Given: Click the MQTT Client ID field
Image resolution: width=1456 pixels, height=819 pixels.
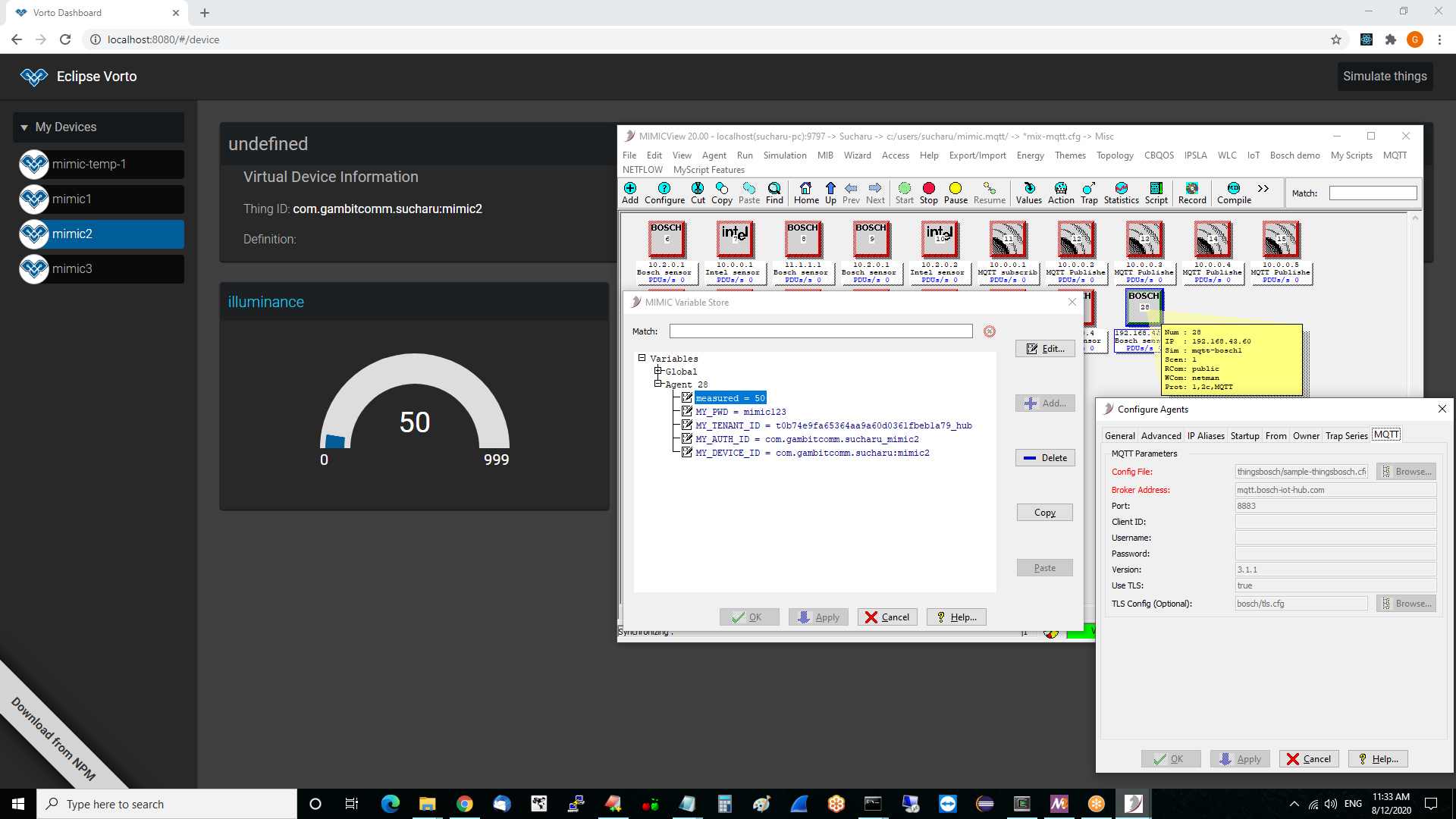Looking at the screenshot, I should click(x=1335, y=522).
